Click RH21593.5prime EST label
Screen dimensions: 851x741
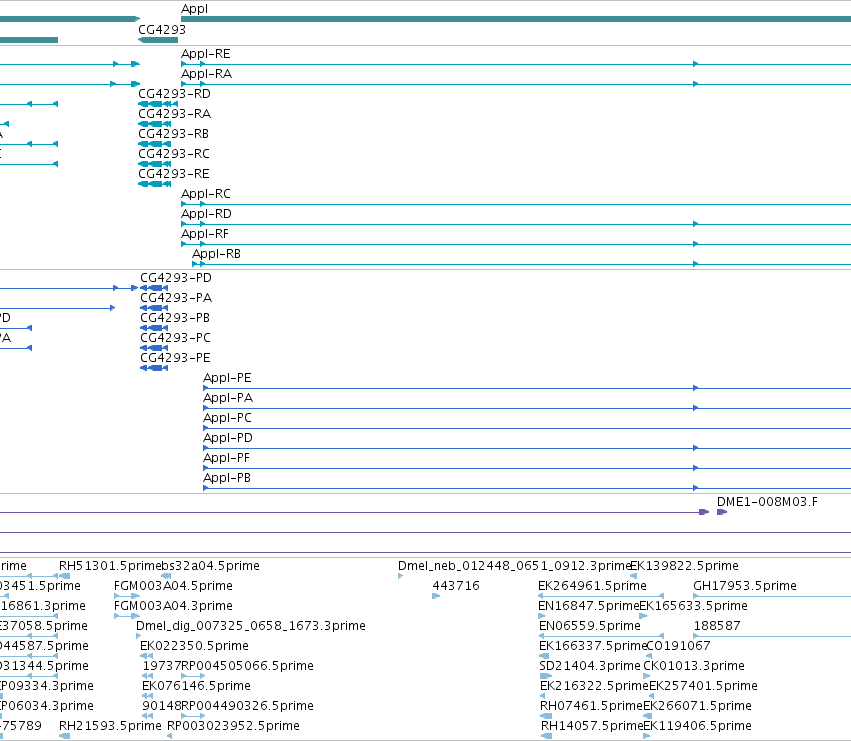(110, 726)
